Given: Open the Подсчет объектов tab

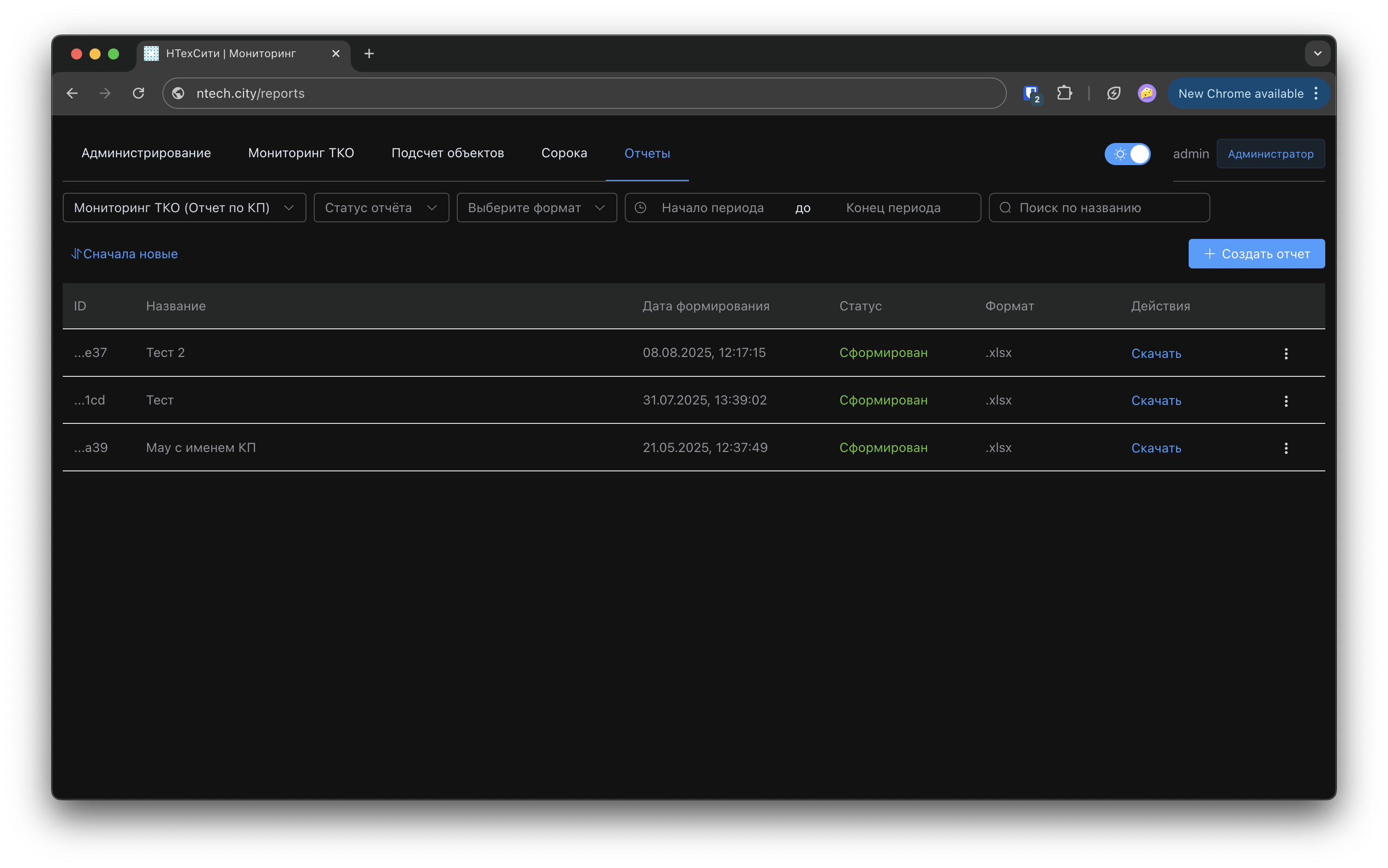Looking at the screenshot, I should (447, 153).
